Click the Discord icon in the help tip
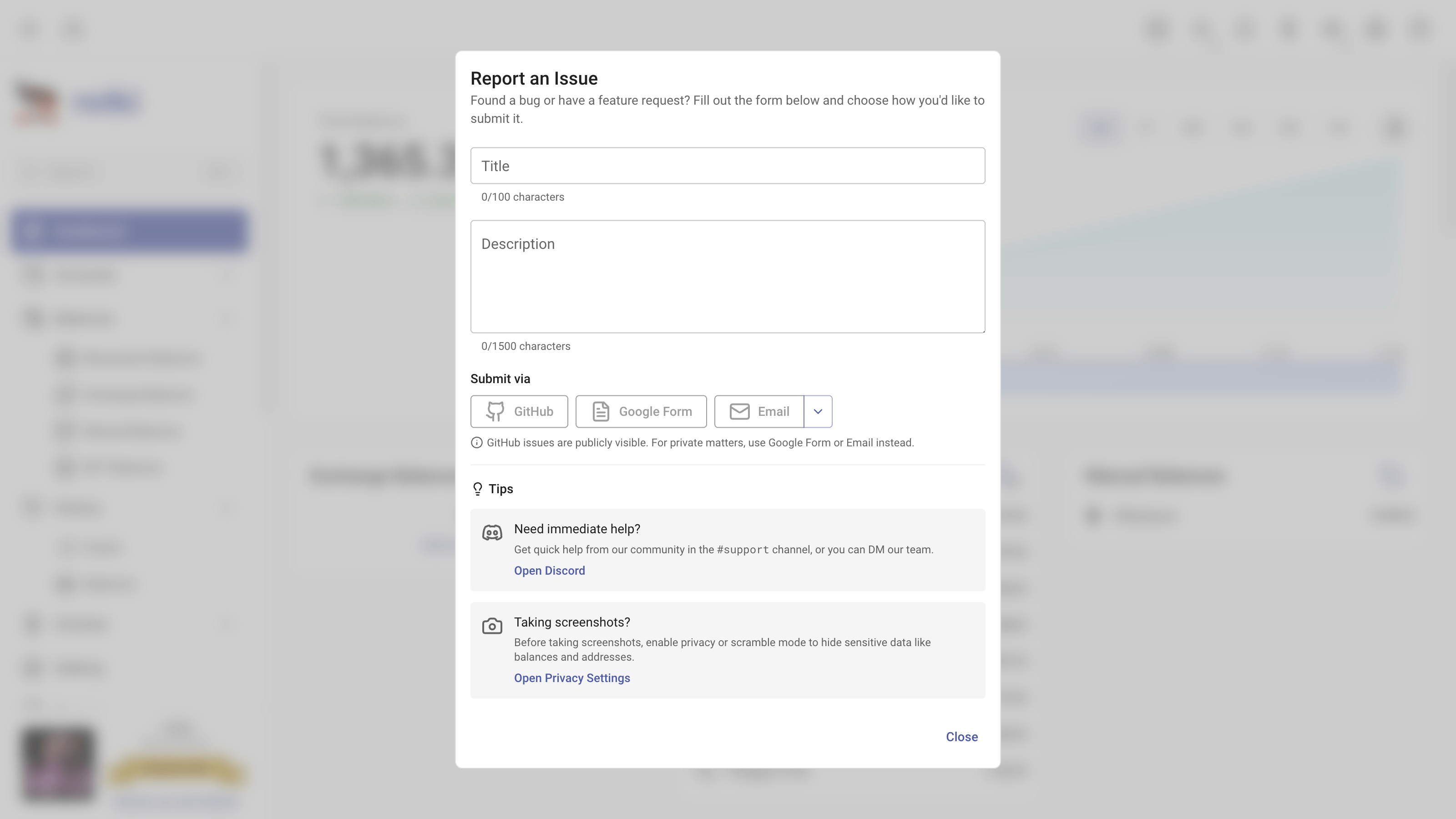 point(492,532)
